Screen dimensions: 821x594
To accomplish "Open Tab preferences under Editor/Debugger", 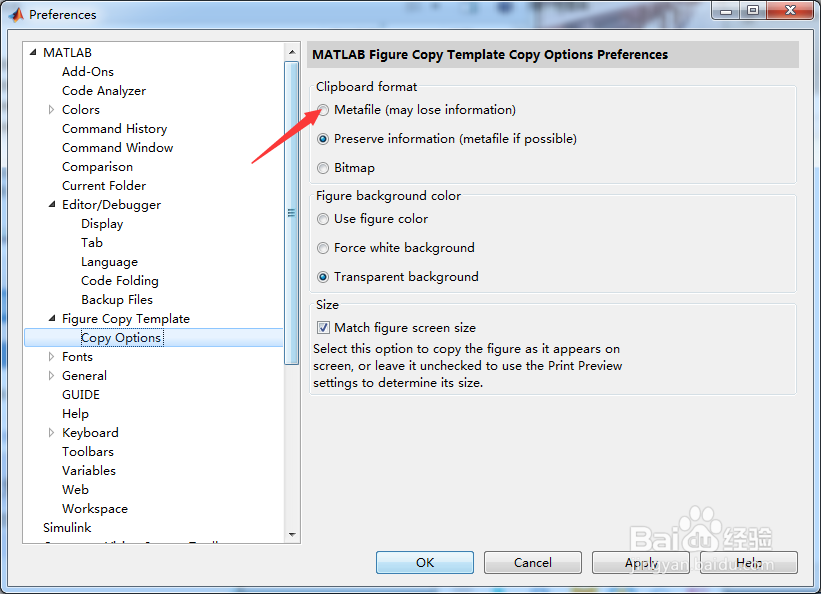I will (x=92, y=243).
